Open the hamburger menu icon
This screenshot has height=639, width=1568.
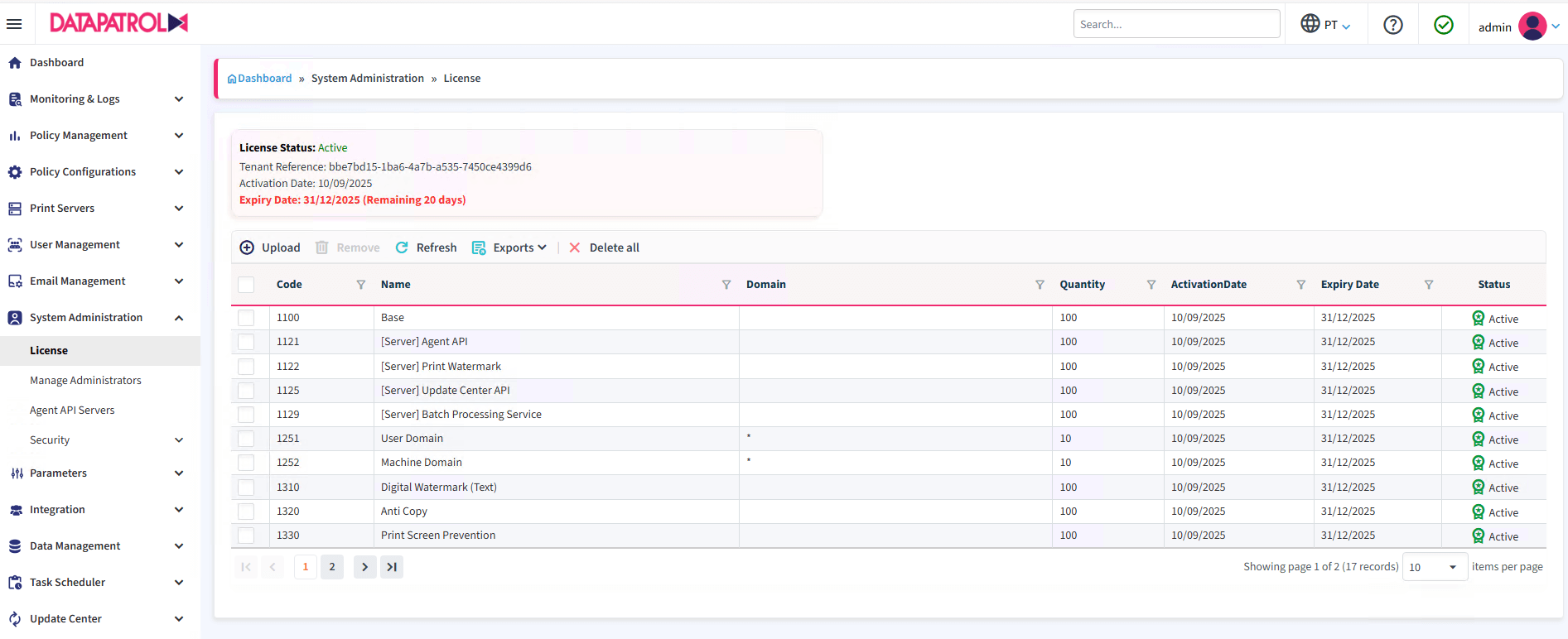[x=14, y=24]
